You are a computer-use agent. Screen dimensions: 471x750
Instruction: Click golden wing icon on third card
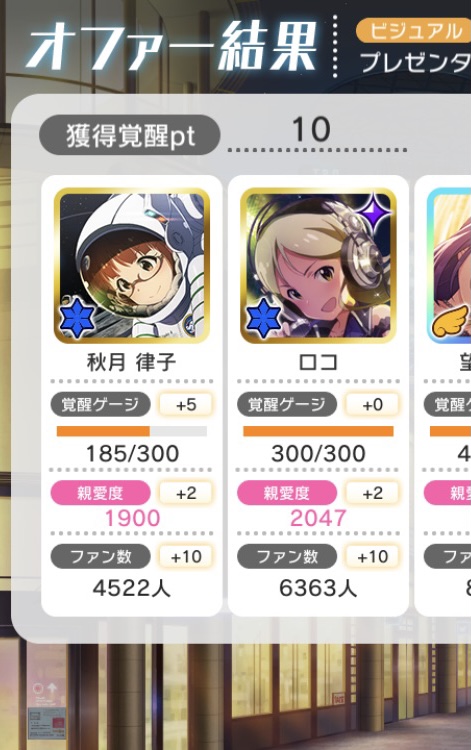pyautogui.click(x=451, y=322)
